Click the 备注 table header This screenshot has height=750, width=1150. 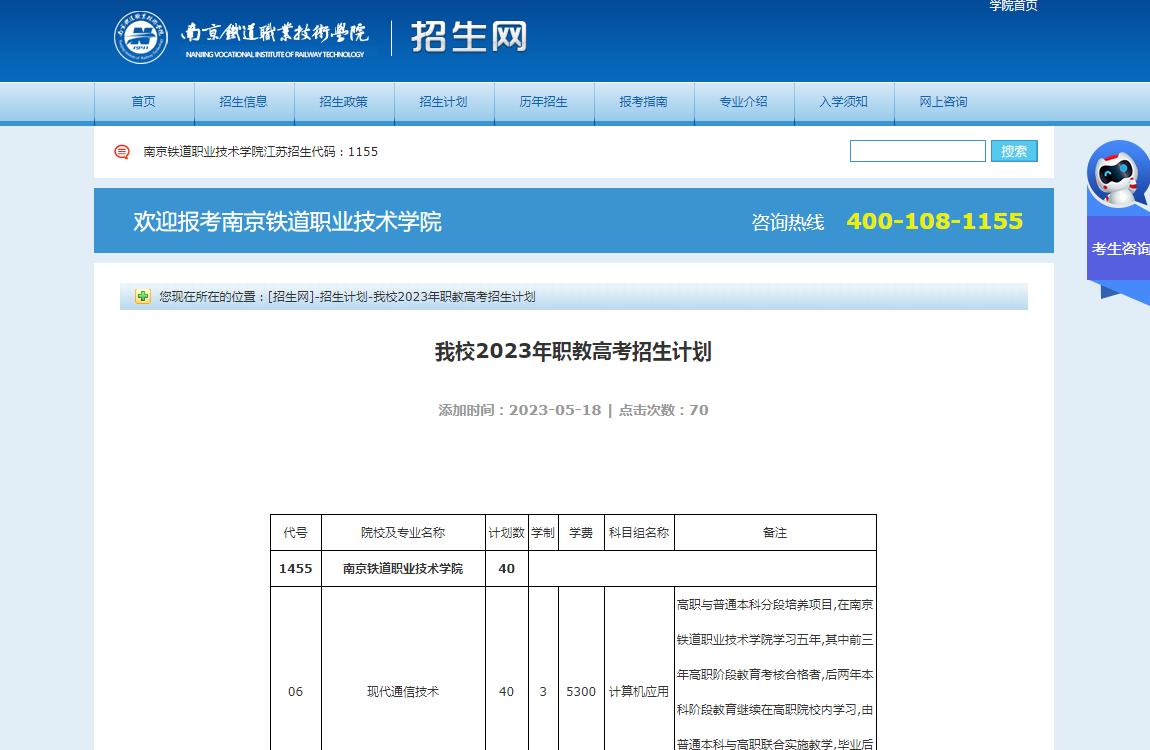[775, 533]
